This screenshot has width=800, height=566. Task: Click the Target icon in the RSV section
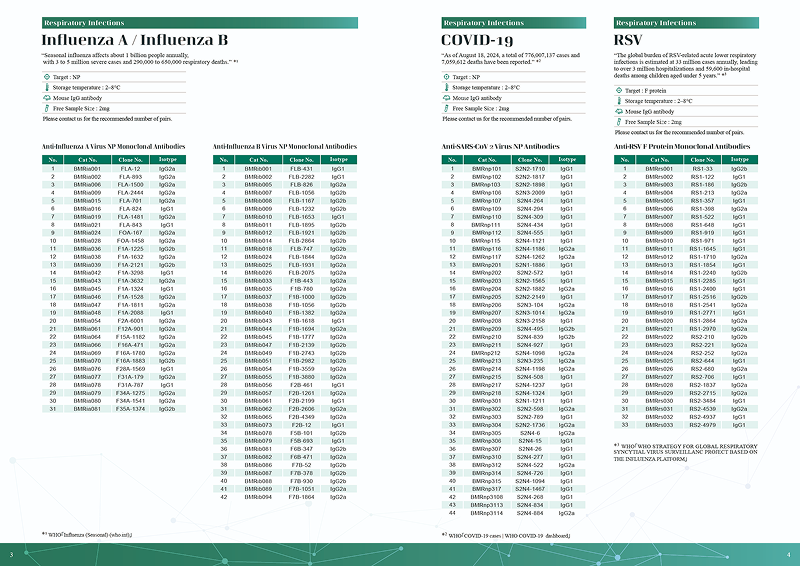tap(618, 90)
